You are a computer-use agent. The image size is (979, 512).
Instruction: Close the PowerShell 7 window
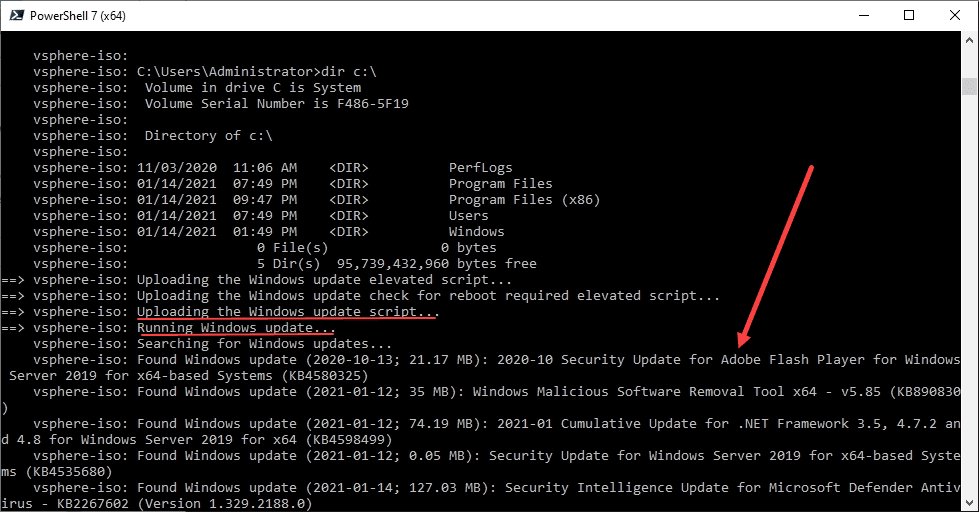tap(955, 15)
